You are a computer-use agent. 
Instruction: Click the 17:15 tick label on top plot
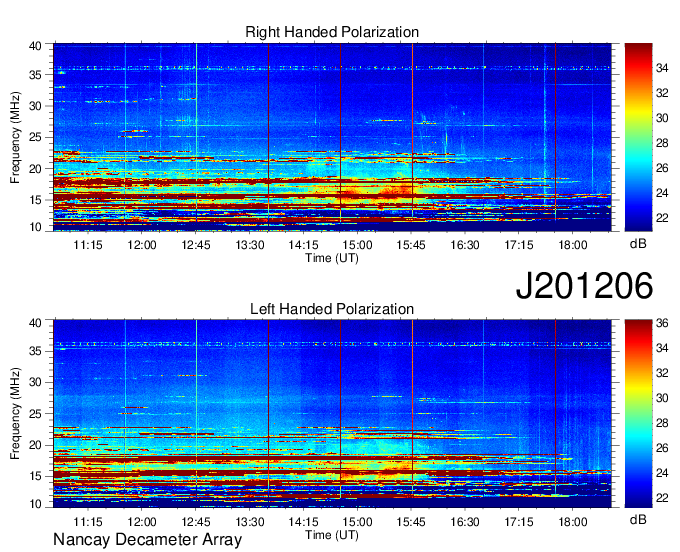(519, 245)
